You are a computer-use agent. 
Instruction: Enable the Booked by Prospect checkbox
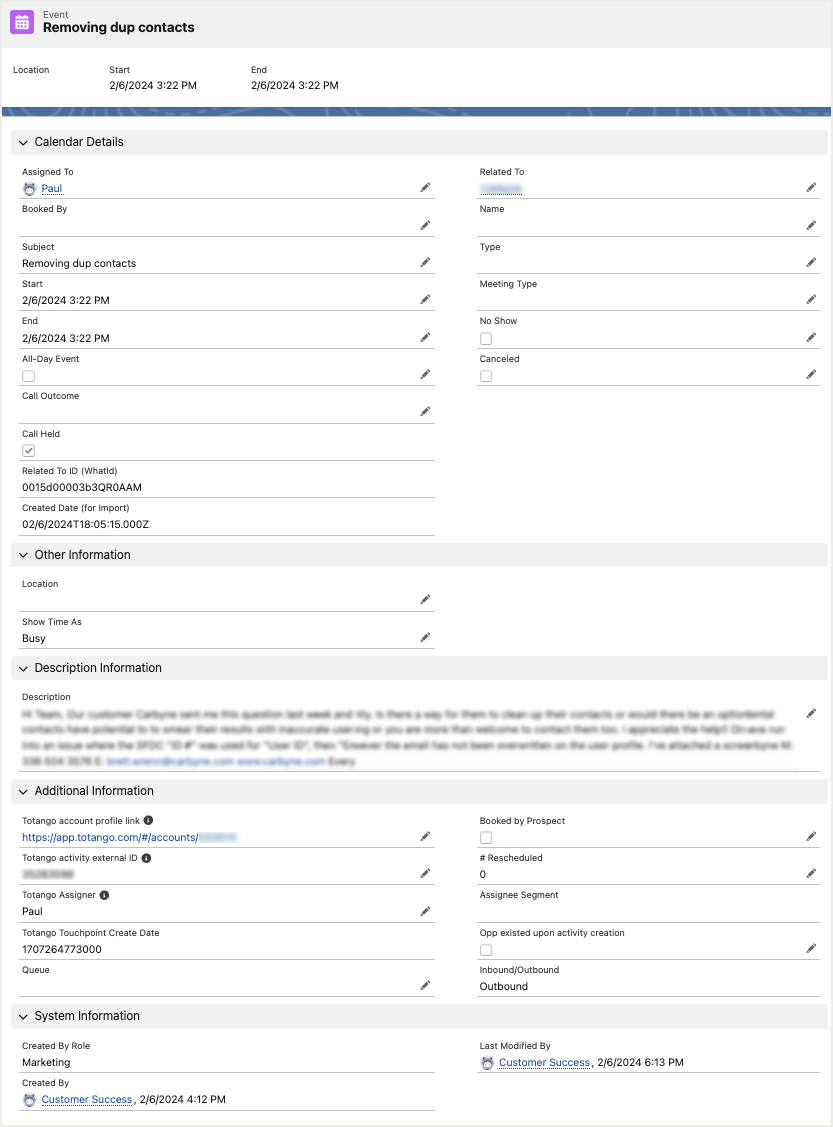(x=486, y=837)
